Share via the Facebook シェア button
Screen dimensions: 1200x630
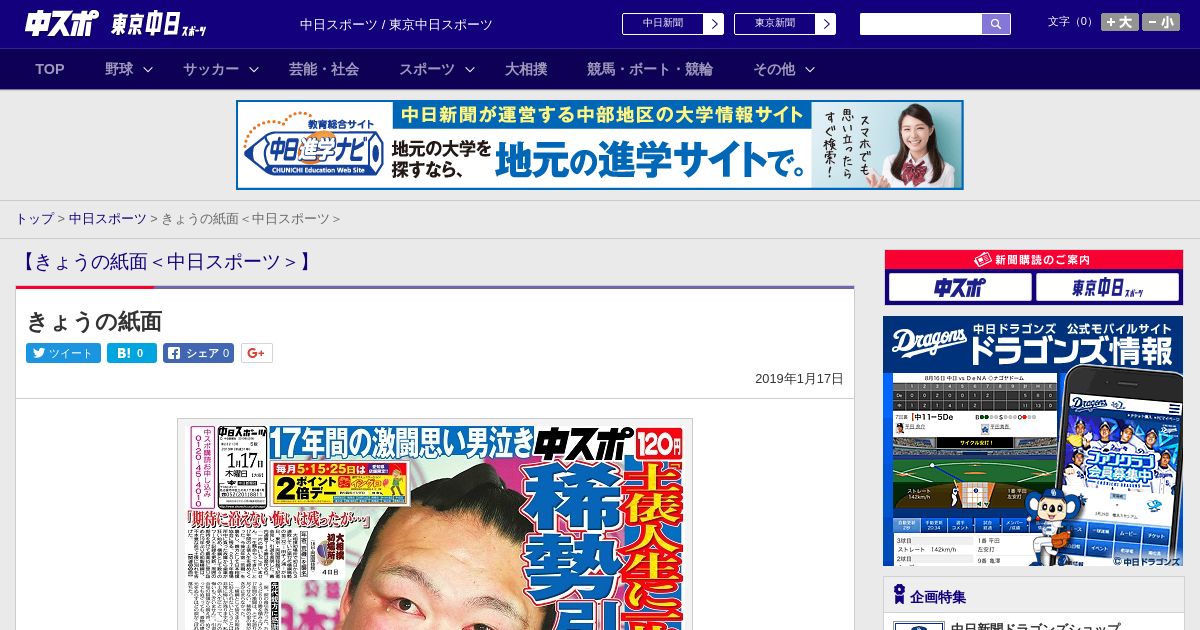[x=199, y=353]
